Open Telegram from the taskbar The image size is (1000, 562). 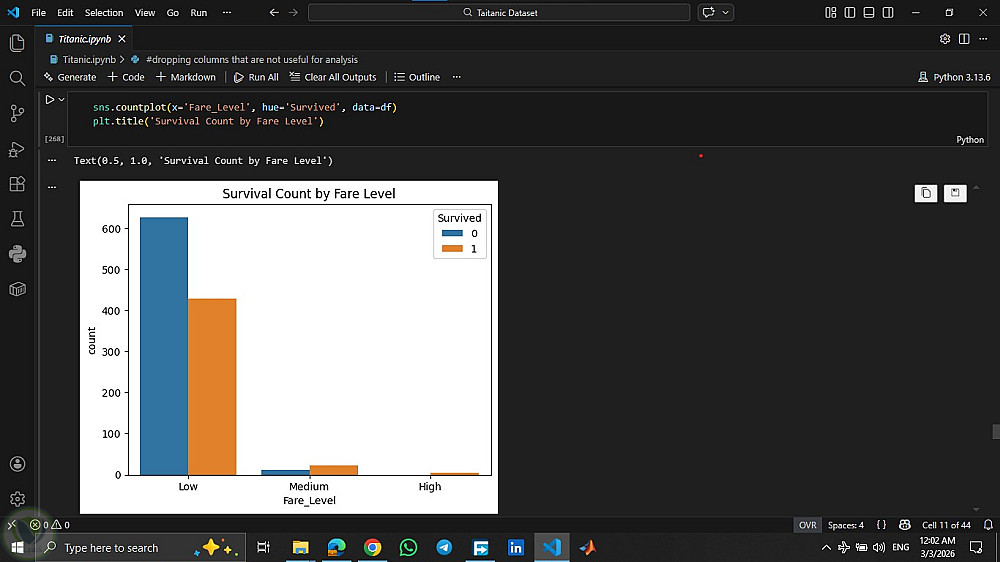(x=445, y=547)
